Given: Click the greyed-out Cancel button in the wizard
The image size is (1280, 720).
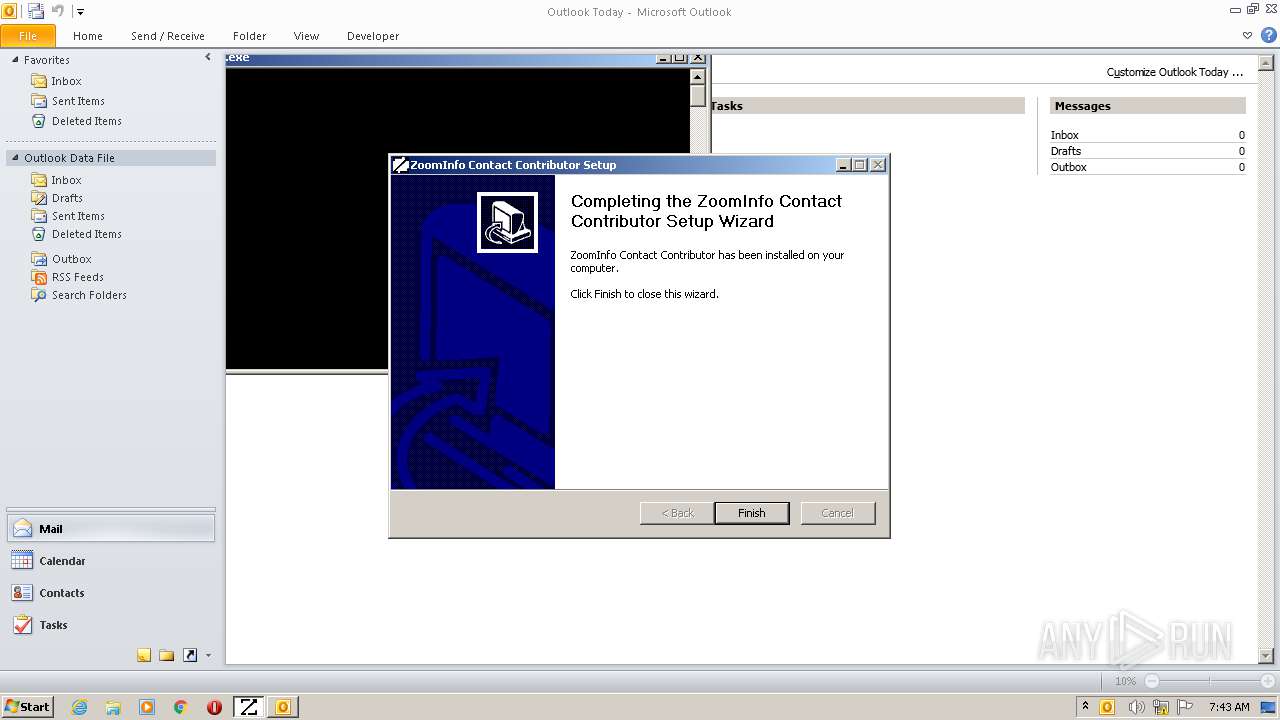Looking at the screenshot, I should pyautogui.click(x=837, y=513).
